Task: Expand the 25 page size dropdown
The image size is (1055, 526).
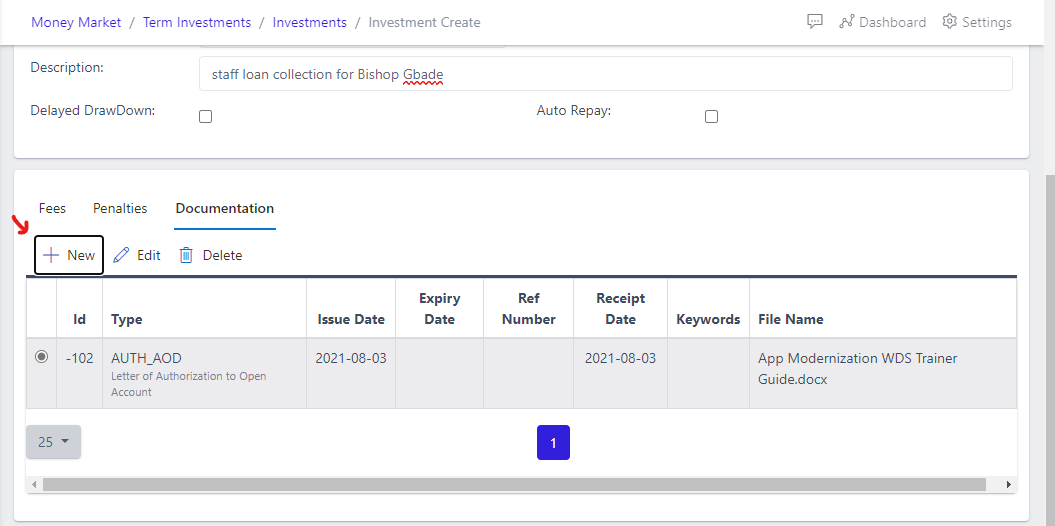Action: pos(53,442)
